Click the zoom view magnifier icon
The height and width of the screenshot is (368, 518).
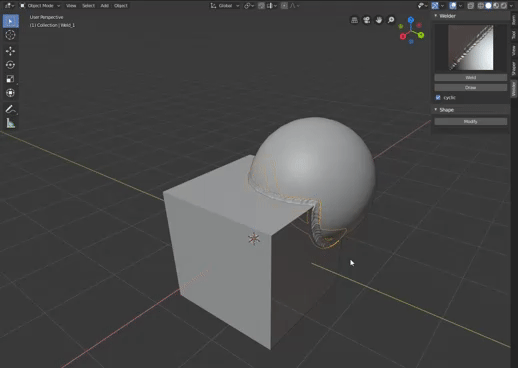391,20
